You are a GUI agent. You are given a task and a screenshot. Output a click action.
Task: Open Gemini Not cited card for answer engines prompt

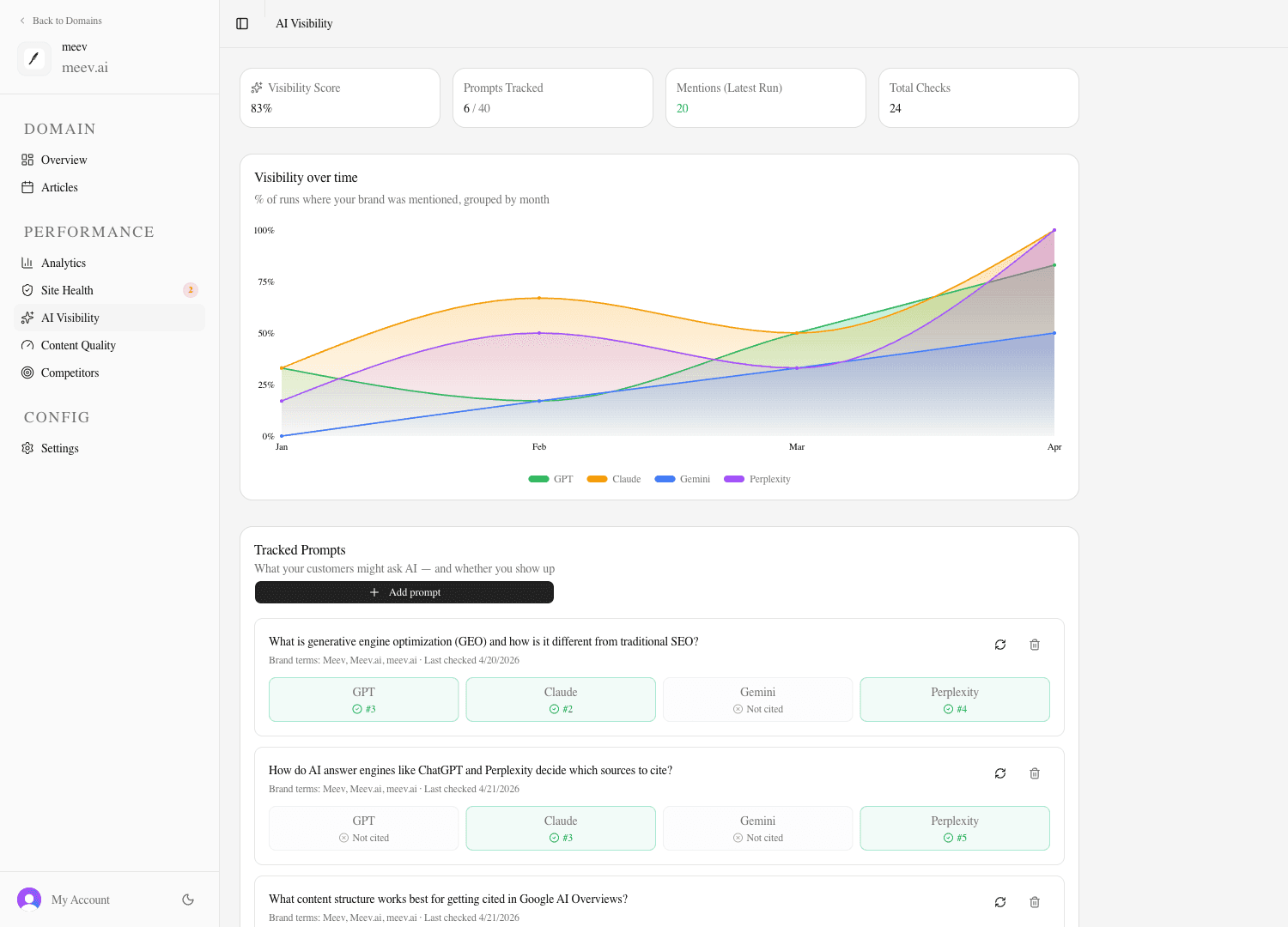click(x=758, y=828)
